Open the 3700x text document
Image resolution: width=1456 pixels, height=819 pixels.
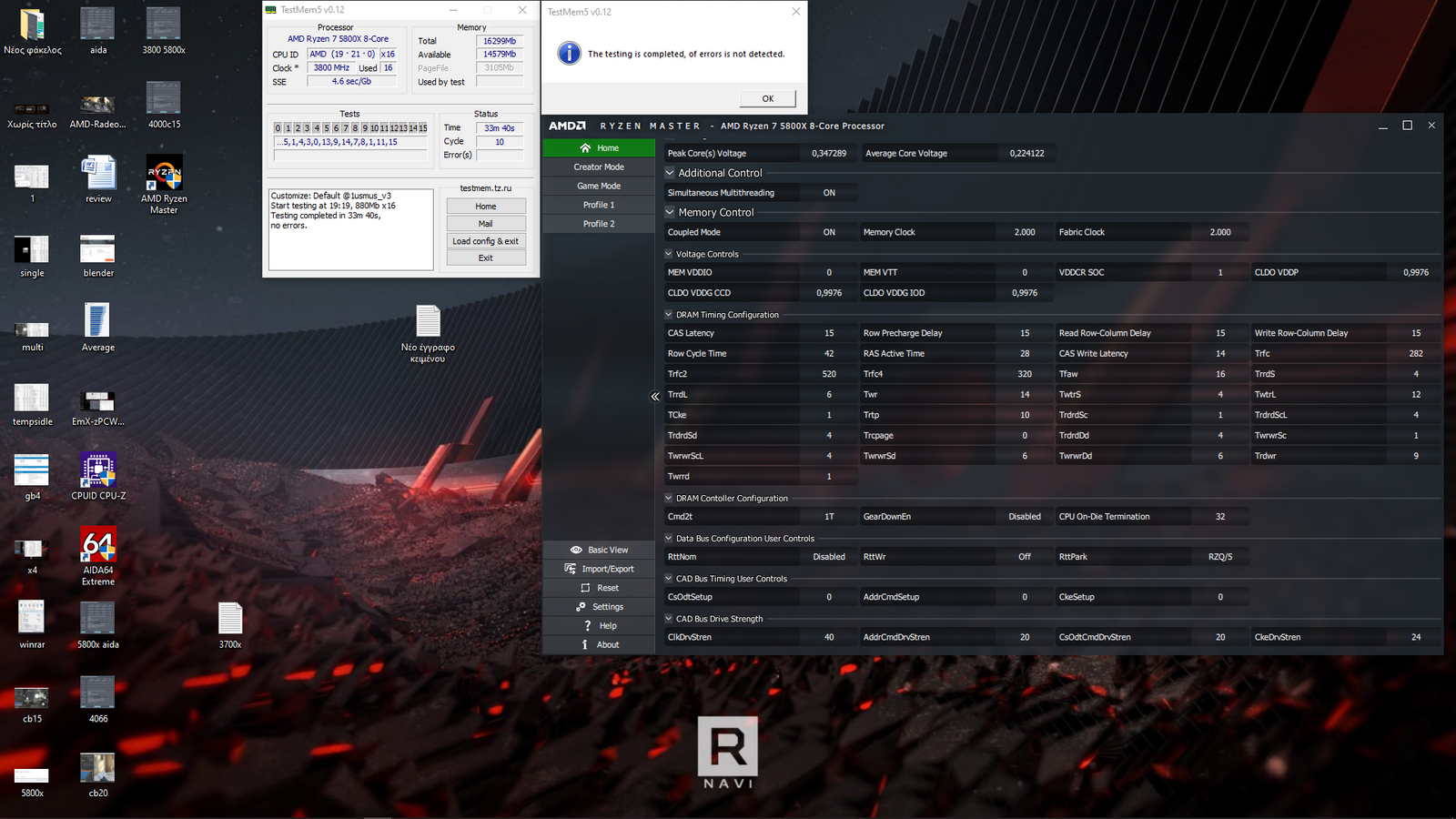[230, 625]
